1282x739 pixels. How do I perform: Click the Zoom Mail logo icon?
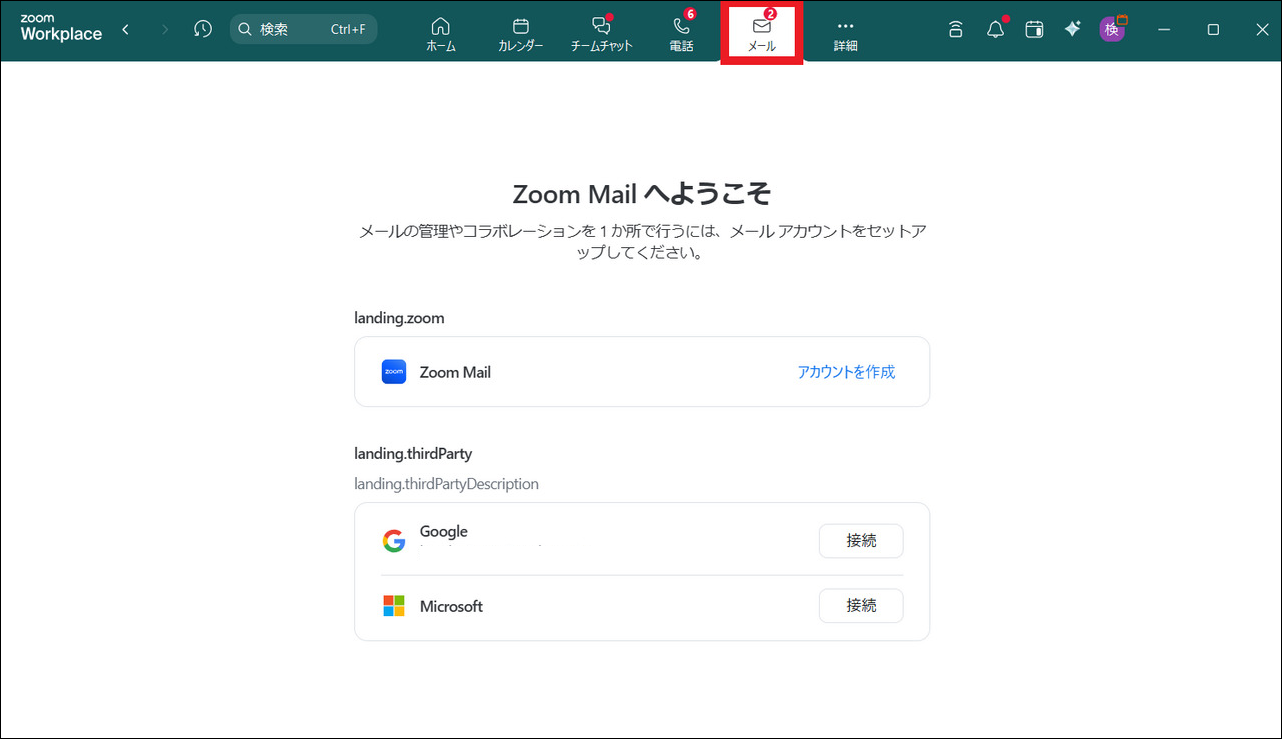(x=394, y=372)
